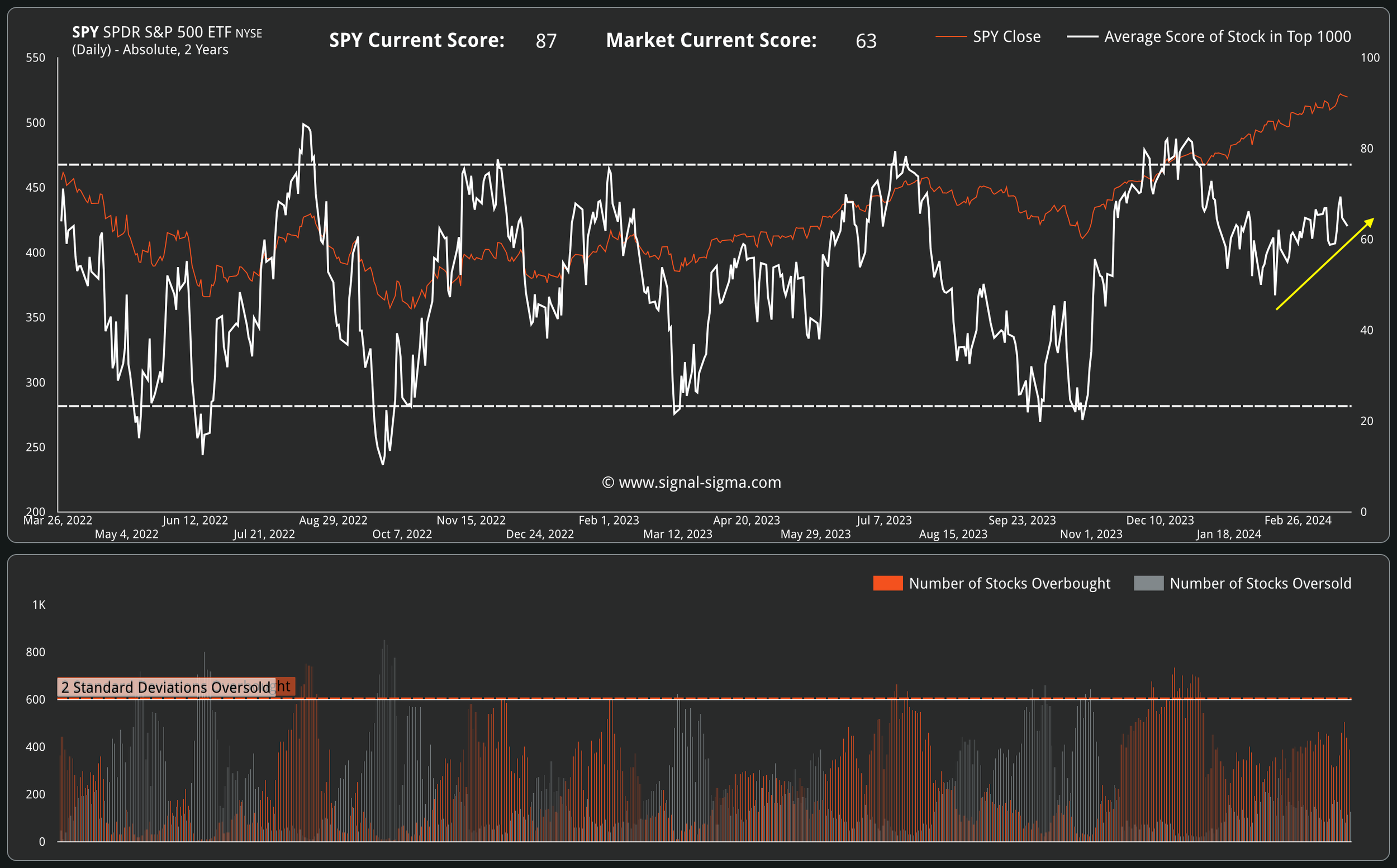
Task: Click the Mar 26, 2022 date label
Action: click(58, 520)
